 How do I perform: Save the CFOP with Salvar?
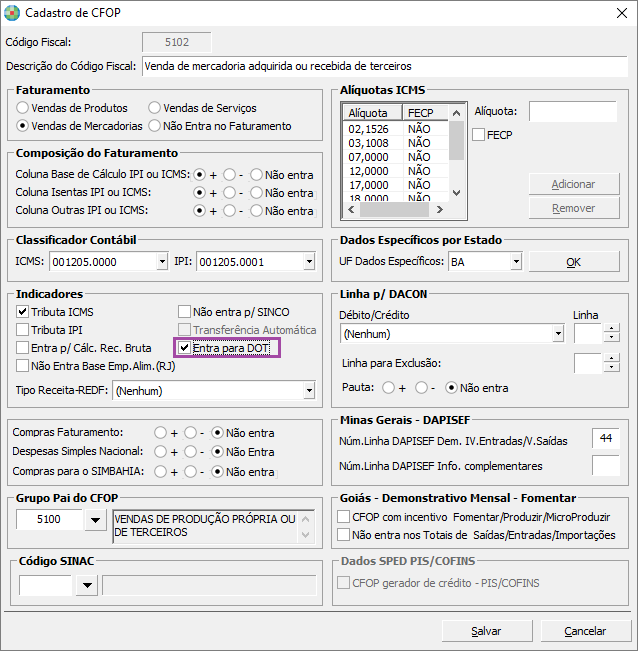(486, 631)
